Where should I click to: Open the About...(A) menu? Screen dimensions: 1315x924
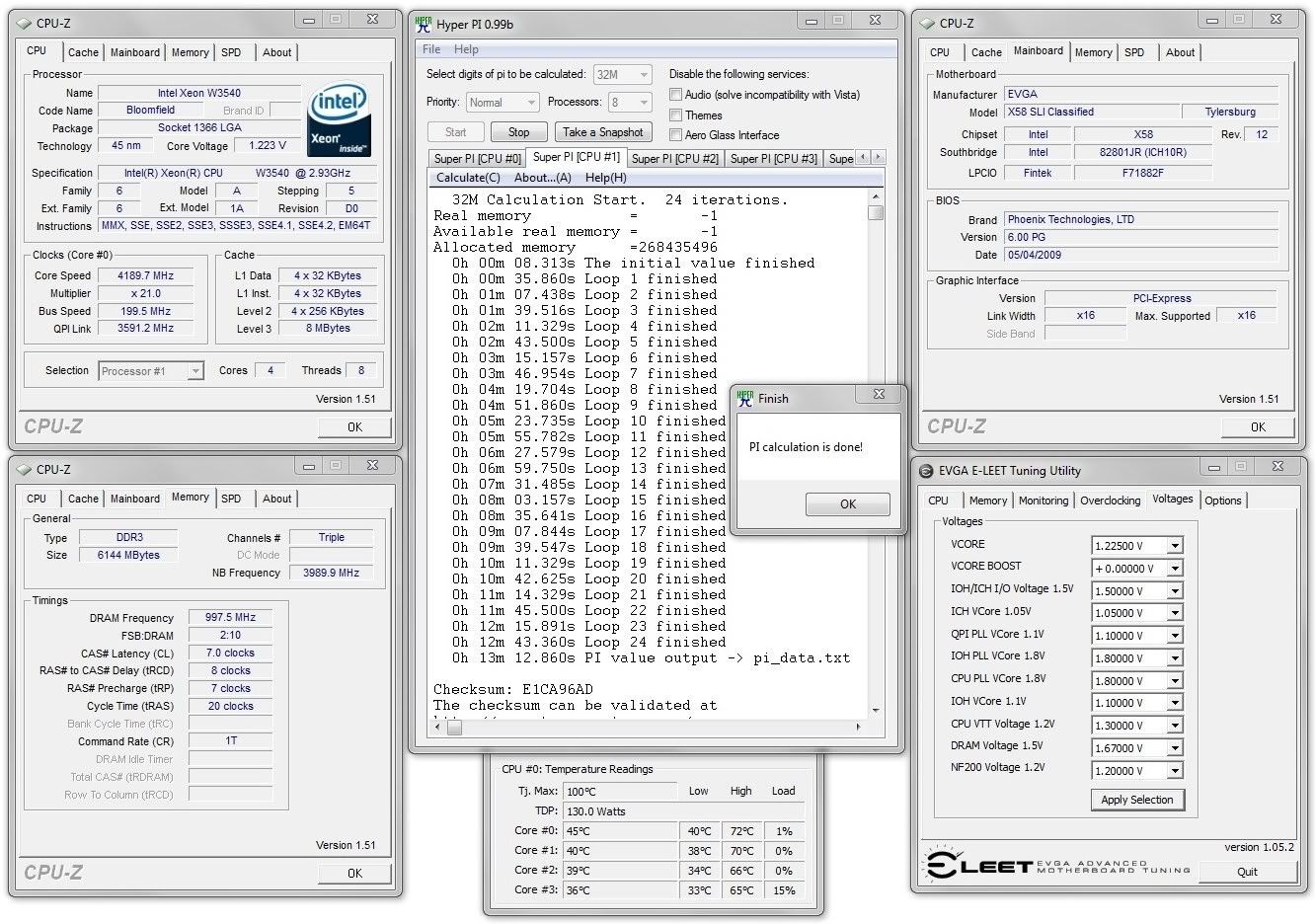(543, 178)
